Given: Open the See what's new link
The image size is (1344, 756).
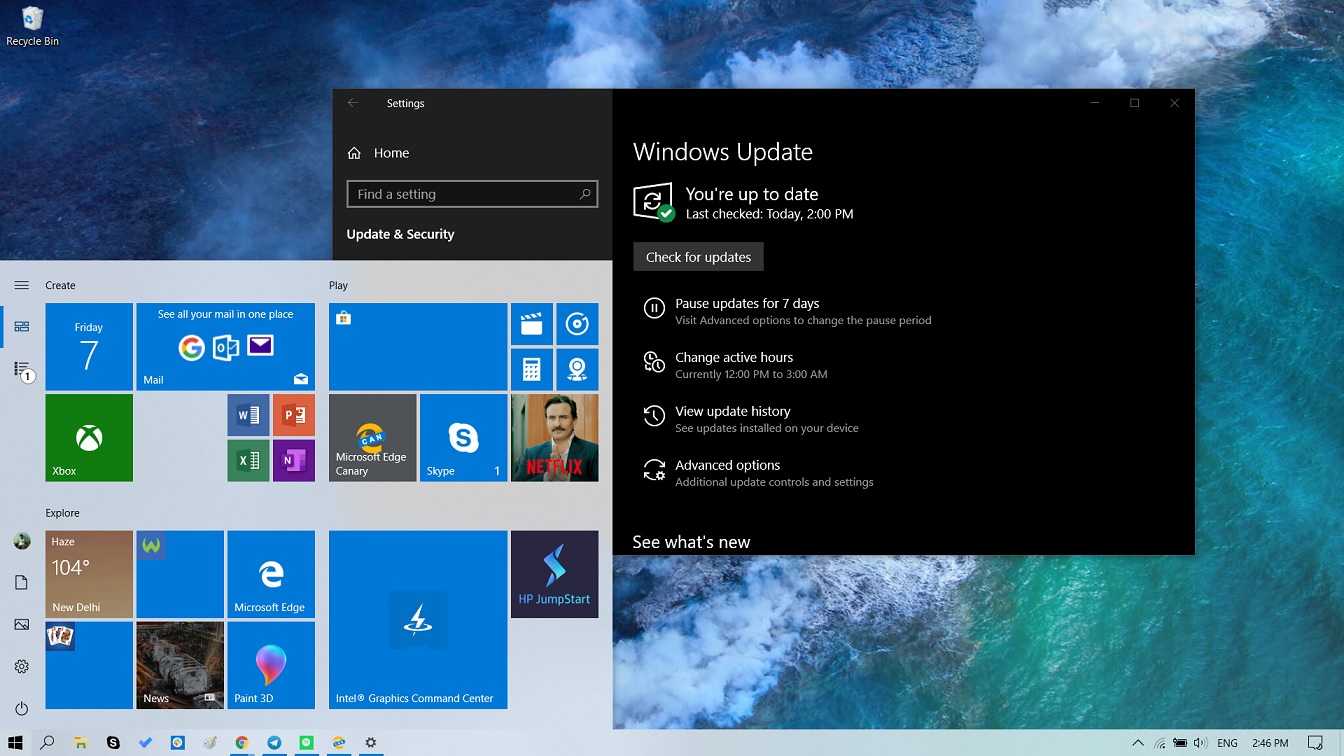Looking at the screenshot, I should coord(691,541).
